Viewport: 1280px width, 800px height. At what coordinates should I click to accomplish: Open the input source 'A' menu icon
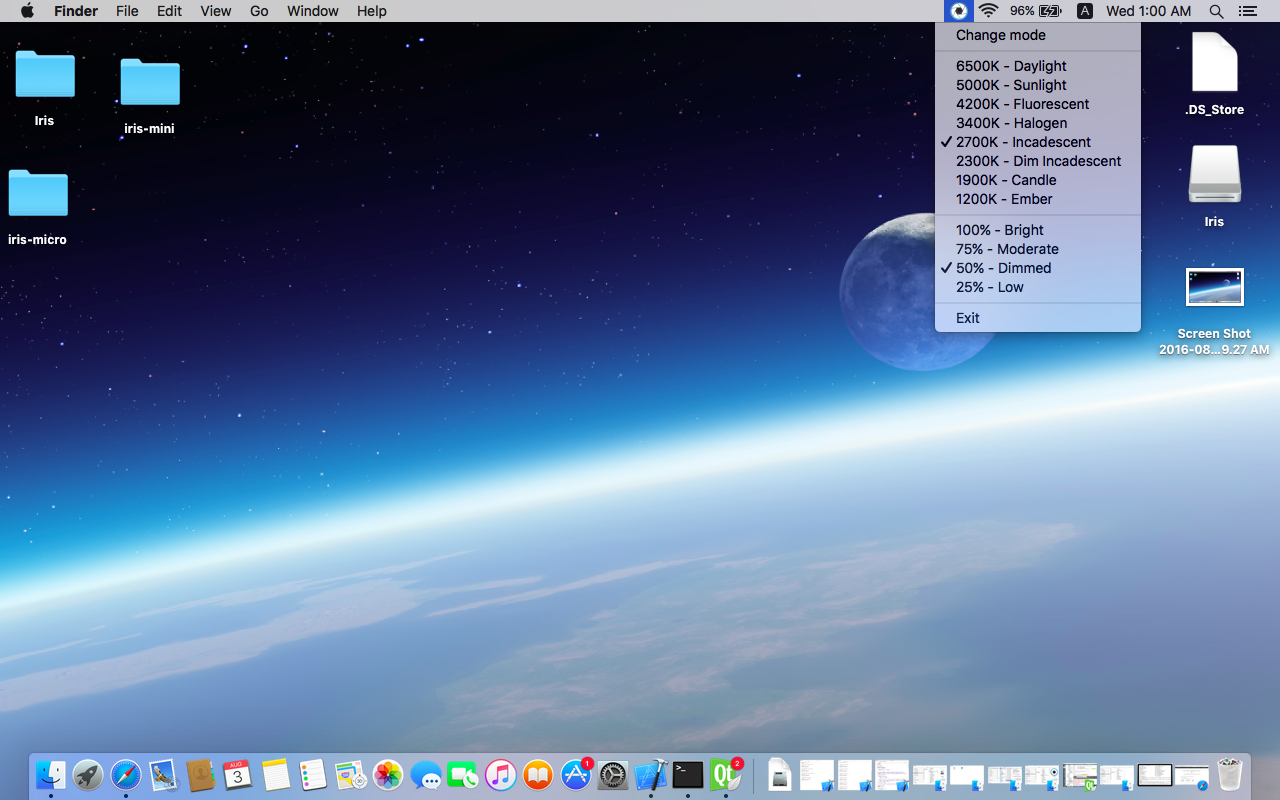1085,11
